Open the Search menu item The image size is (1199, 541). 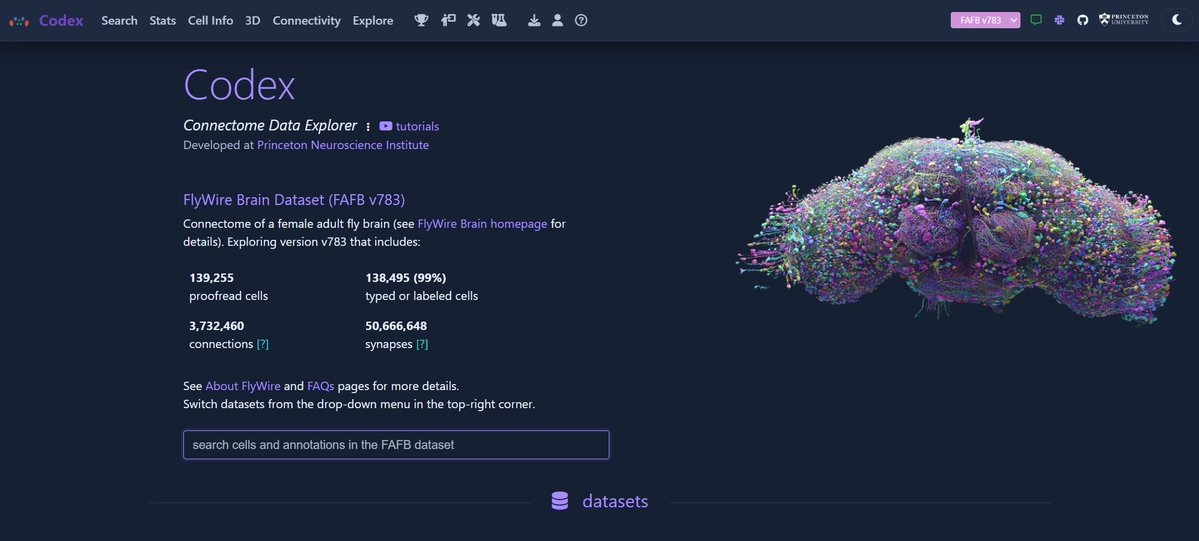click(119, 21)
